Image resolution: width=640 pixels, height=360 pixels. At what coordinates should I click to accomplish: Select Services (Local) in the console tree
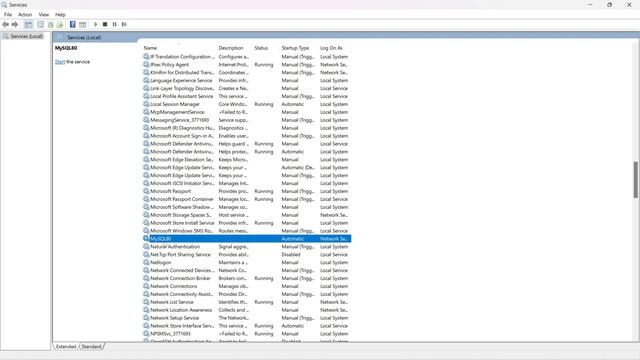click(26, 36)
